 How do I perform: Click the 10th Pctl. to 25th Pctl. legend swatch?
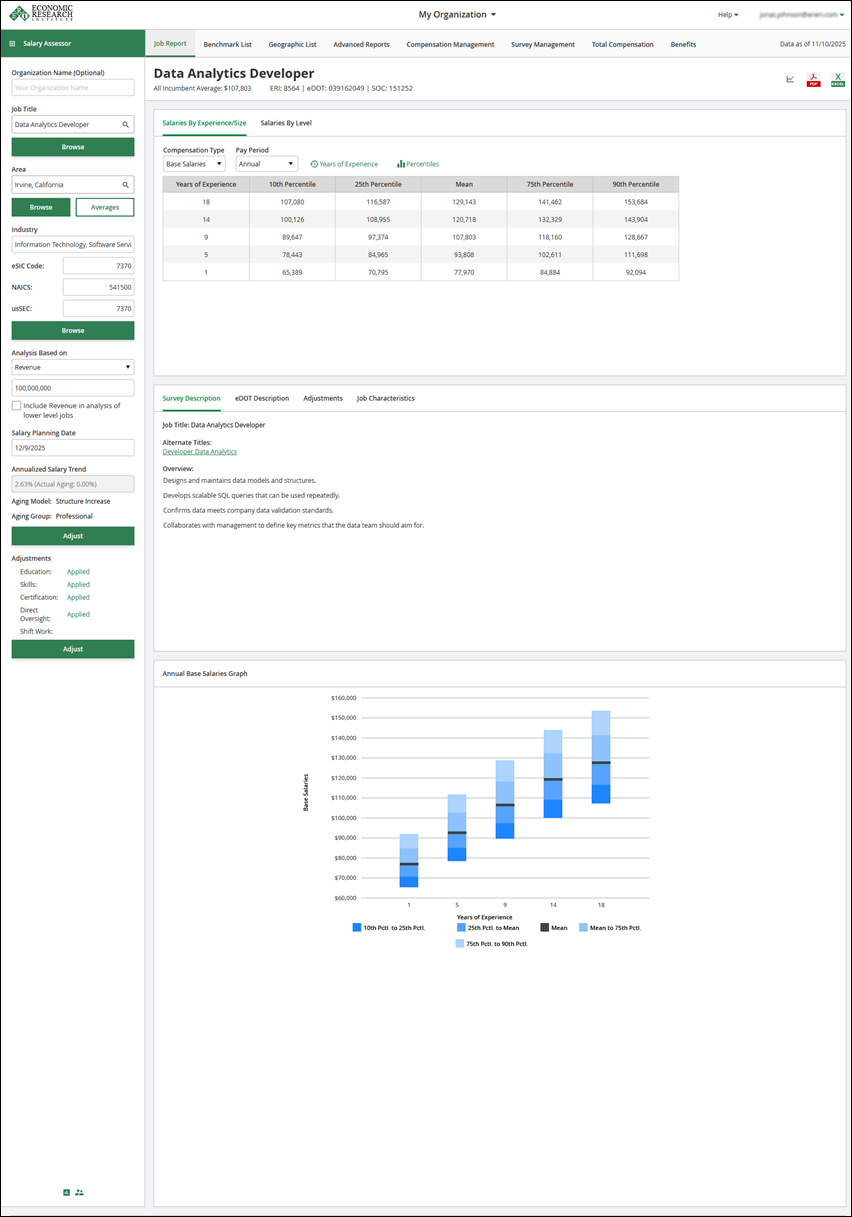[x=357, y=928]
